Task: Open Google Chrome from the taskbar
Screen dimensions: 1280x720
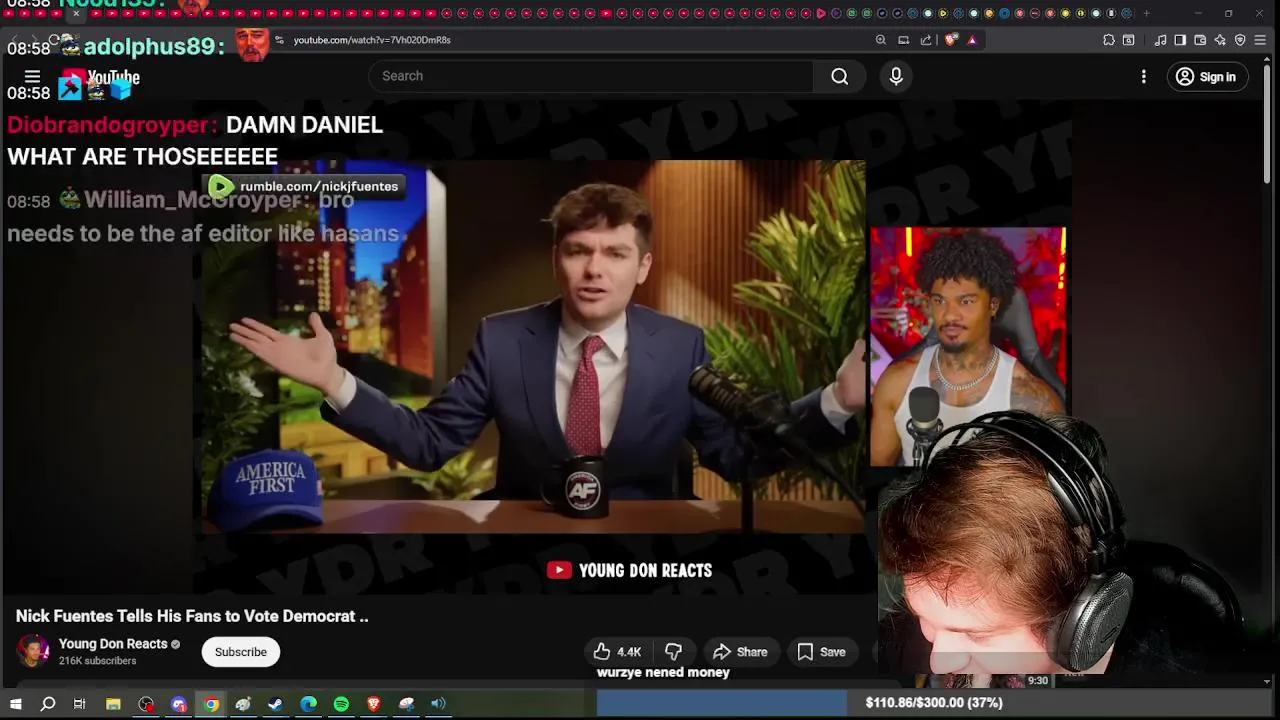Action: pyautogui.click(x=211, y=704)
